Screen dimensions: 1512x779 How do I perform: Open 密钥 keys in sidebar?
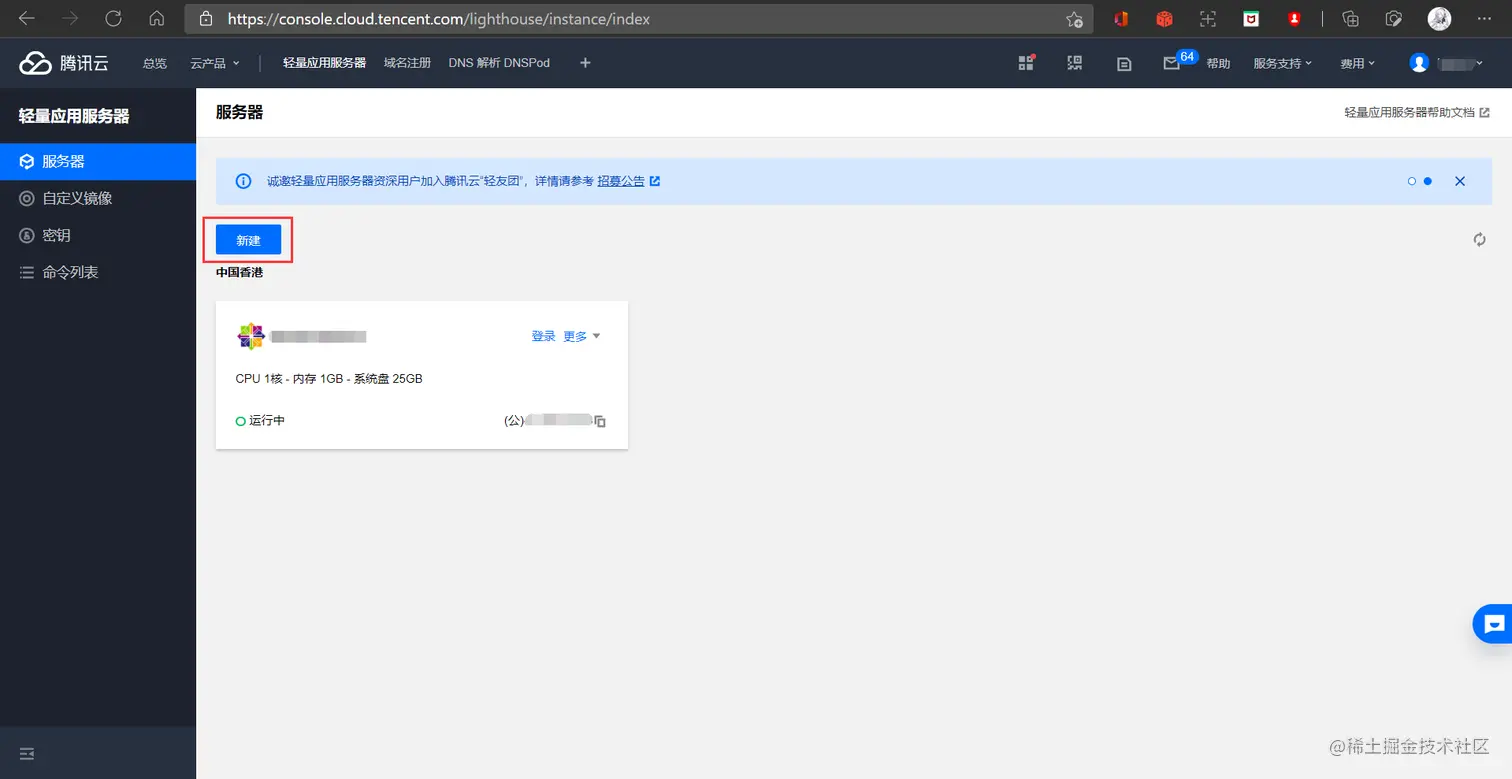[x=98, y=235]
